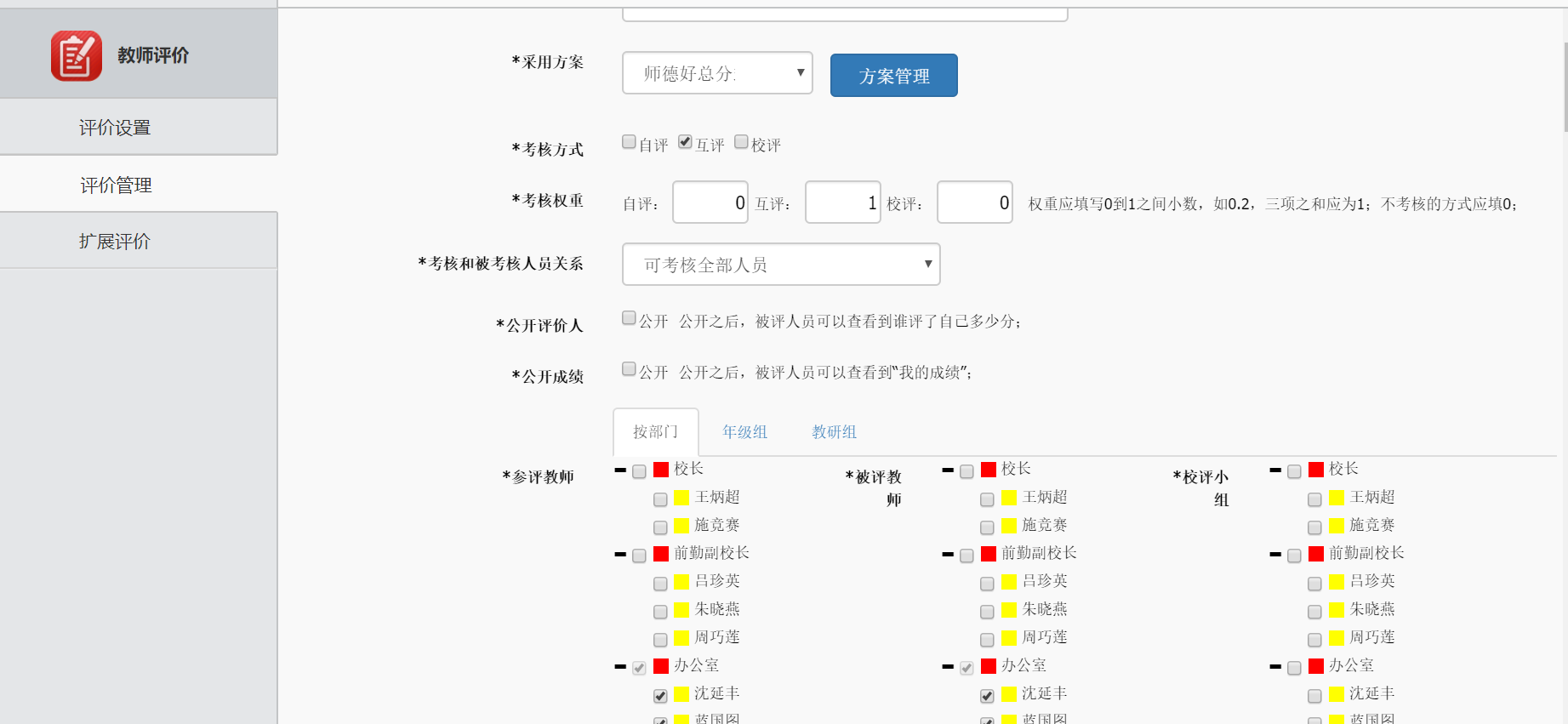Click the 教师评价 red logo icon
The width and height of the screenshot is (1568, 724).
click(76, 56)
